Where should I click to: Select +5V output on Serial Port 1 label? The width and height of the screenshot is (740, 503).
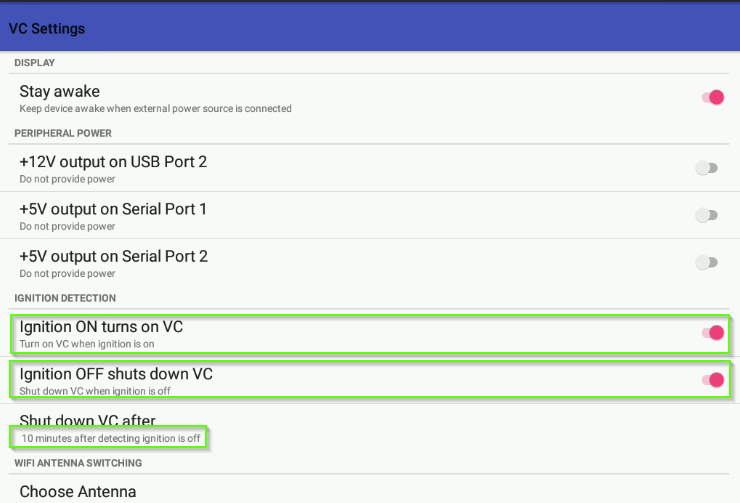113,209
